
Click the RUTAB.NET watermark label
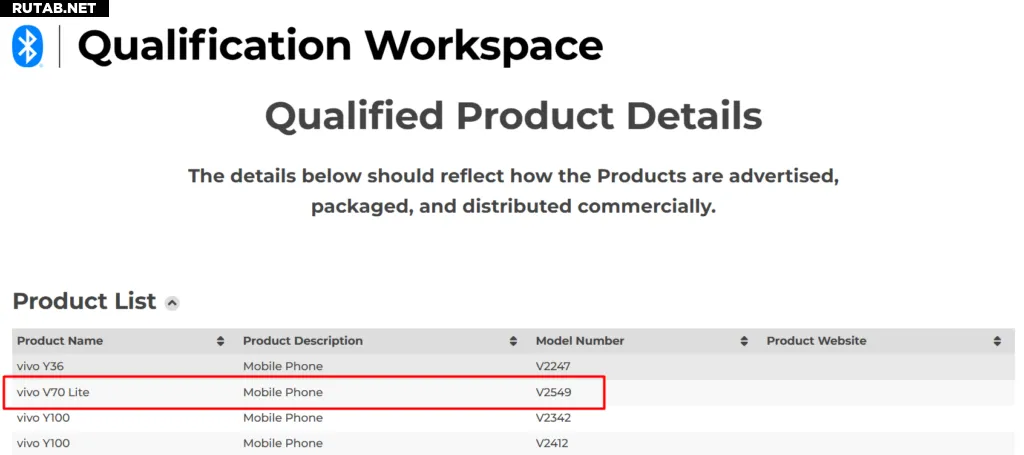click(54, 8)
